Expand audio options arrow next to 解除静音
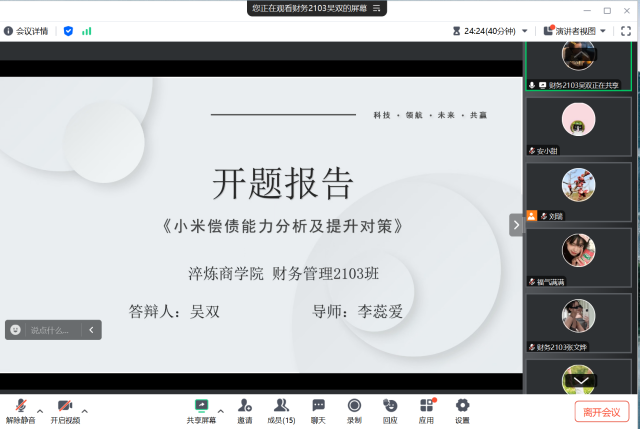The image size is (640, 429). pos(40,411)
